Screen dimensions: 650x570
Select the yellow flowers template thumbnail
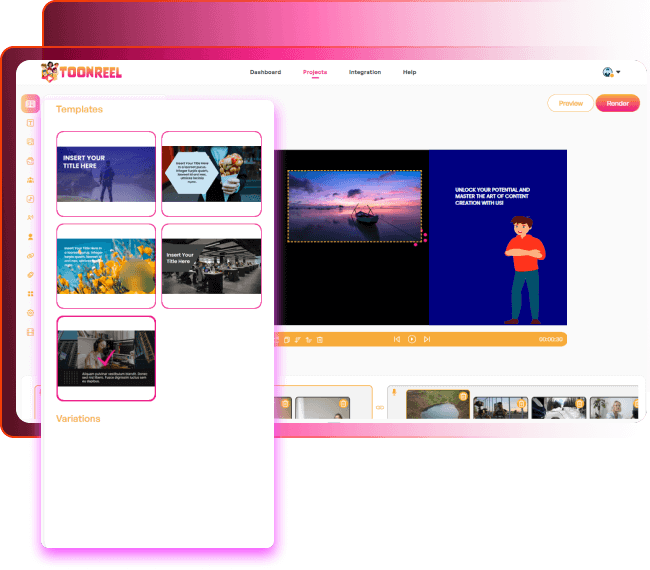tap(106, 266)
